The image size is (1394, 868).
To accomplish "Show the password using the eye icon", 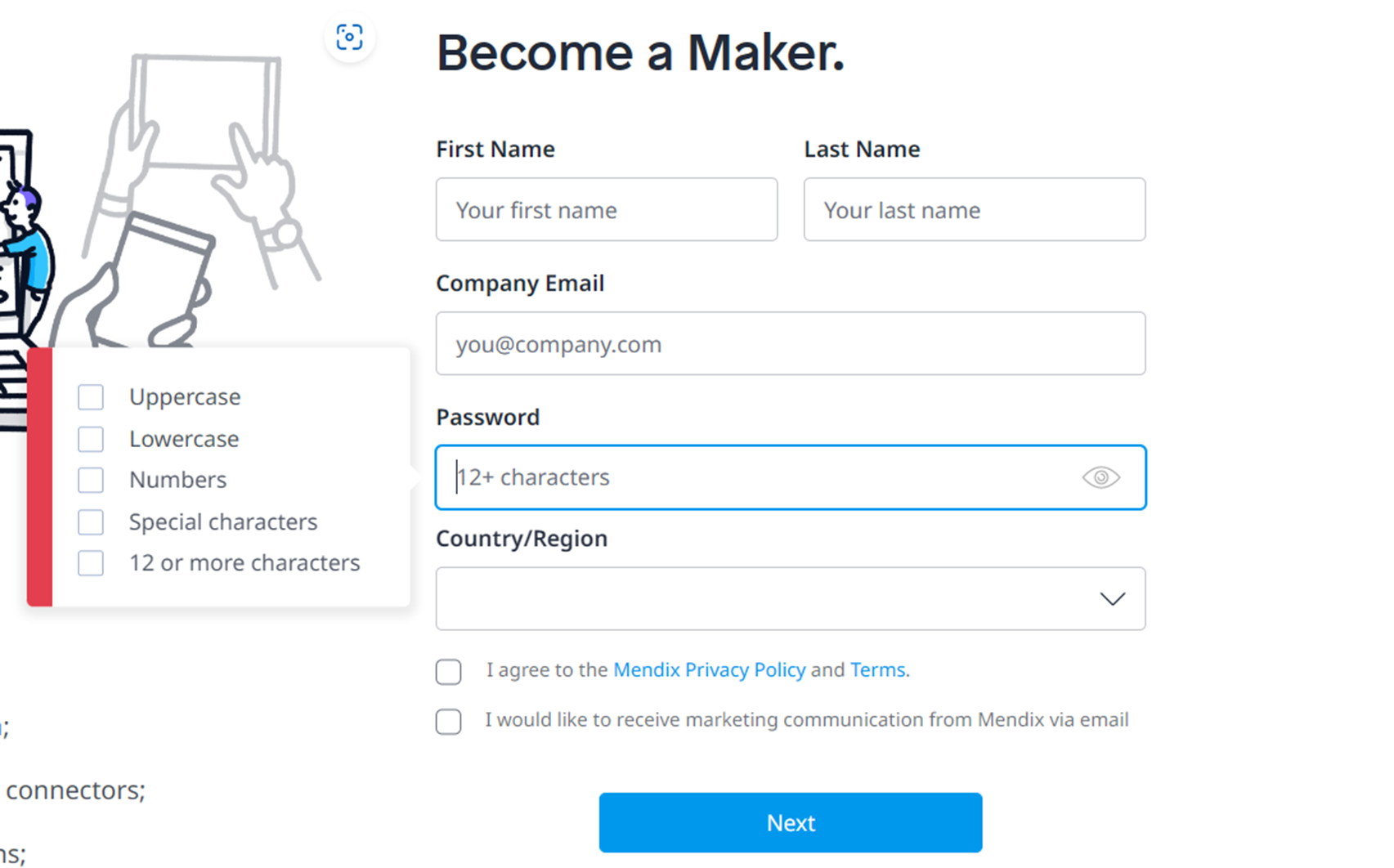I will point(1100,477).
